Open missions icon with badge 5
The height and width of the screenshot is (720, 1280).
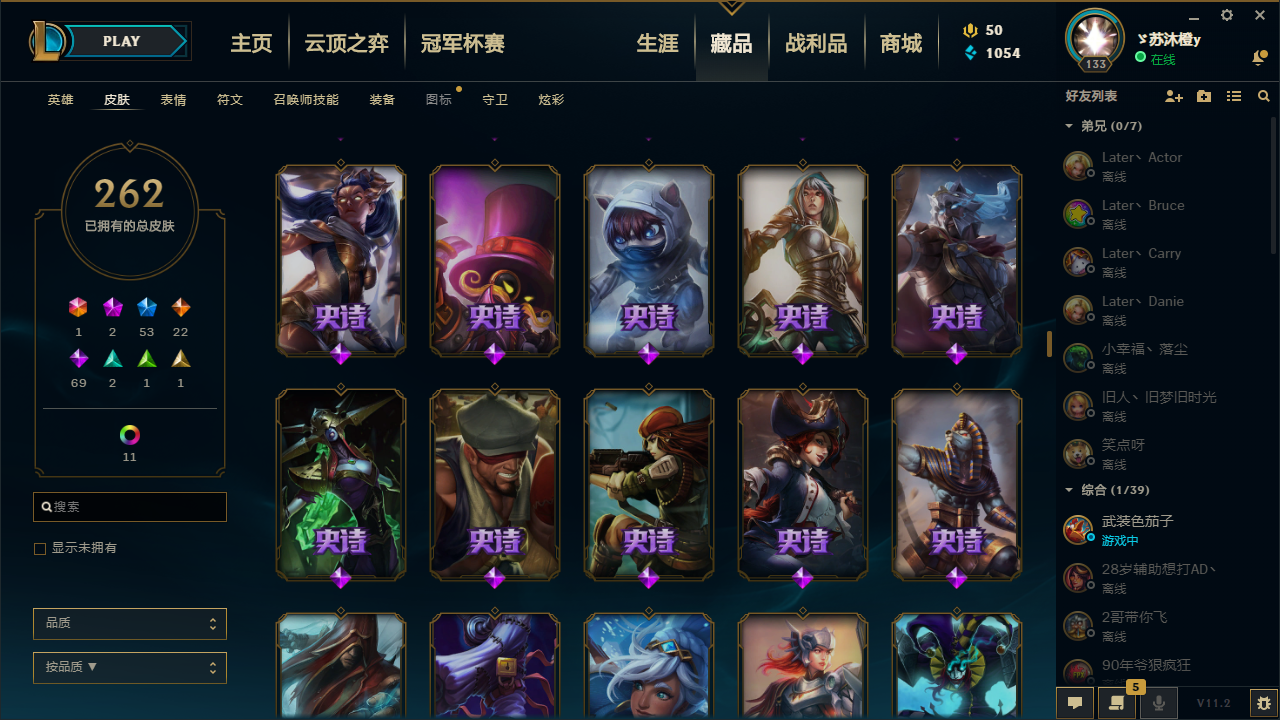pyautogui.click(x=1115, y=703)
